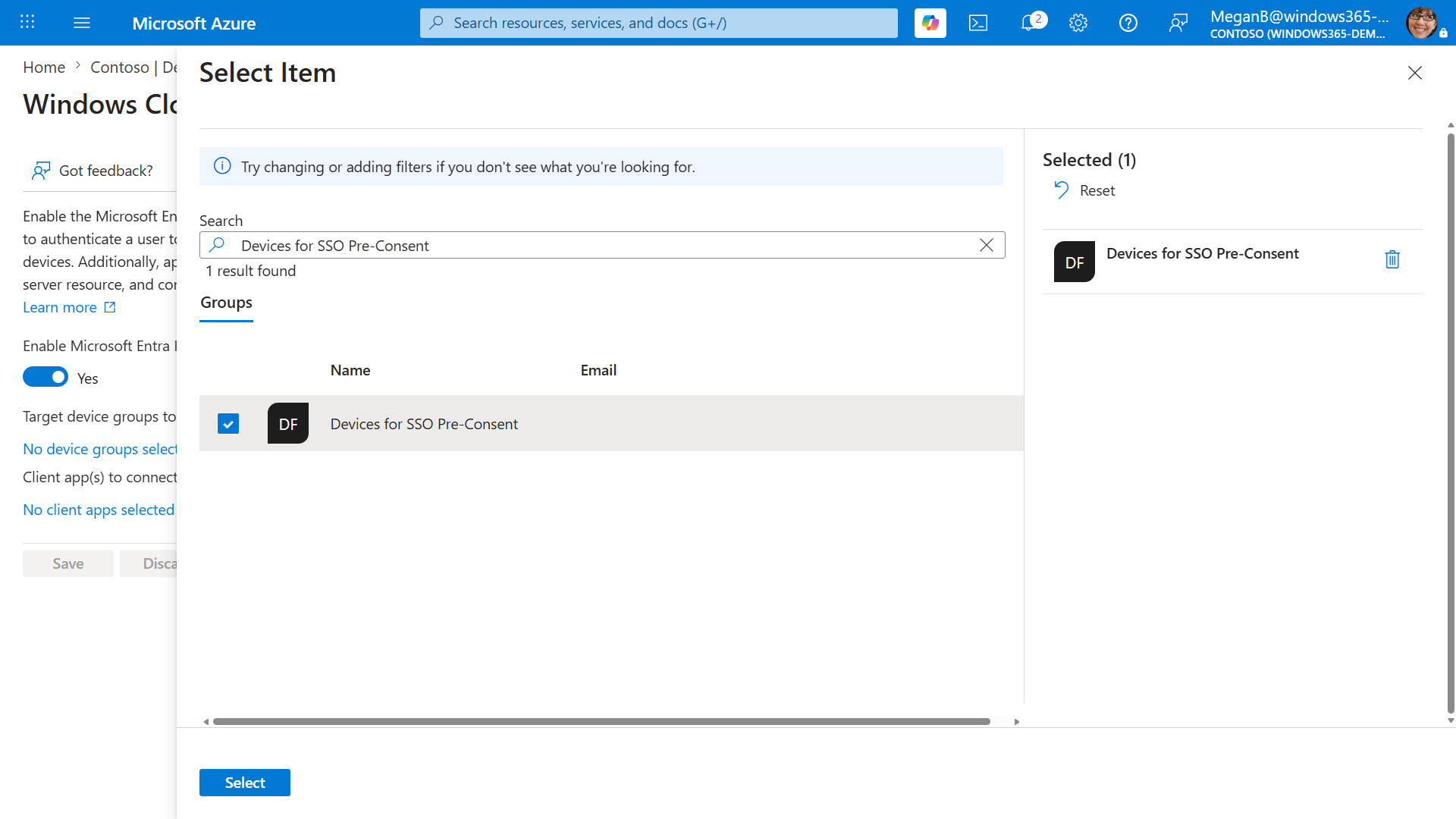Confirm with the Select button
Image resolution: width=1456 pixels, height=819 pixels.
click(x=245, y=783)
